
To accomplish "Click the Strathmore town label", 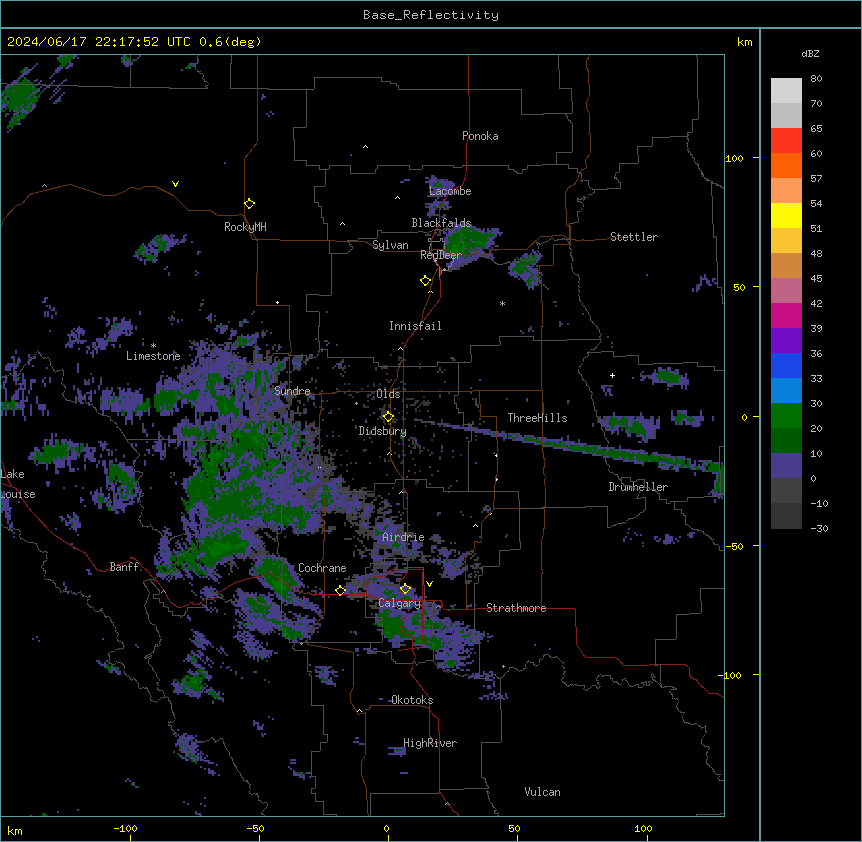I will (x=516, y=608).
